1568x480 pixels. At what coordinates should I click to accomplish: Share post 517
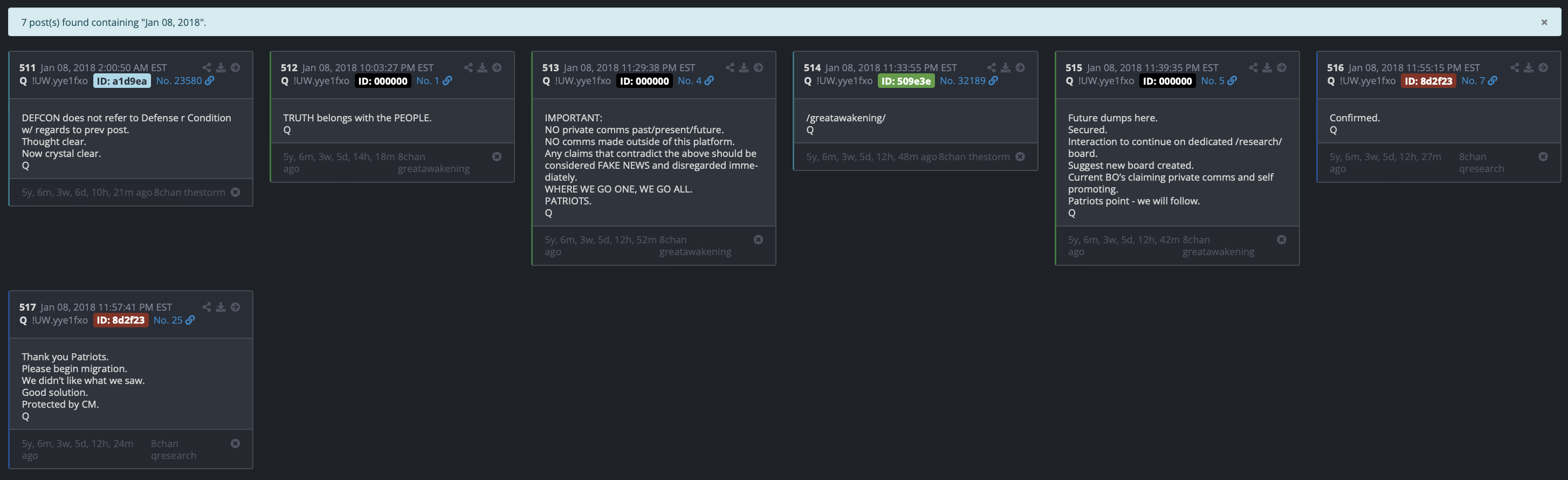click(x=207, y=307)
